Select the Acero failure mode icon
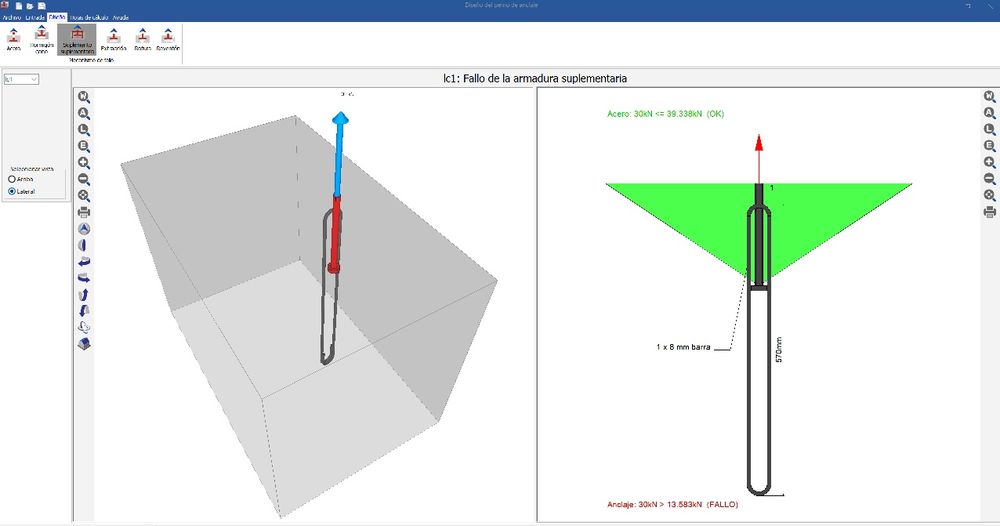The width and height of the screenshot is (1000, 526). (13, 39)
